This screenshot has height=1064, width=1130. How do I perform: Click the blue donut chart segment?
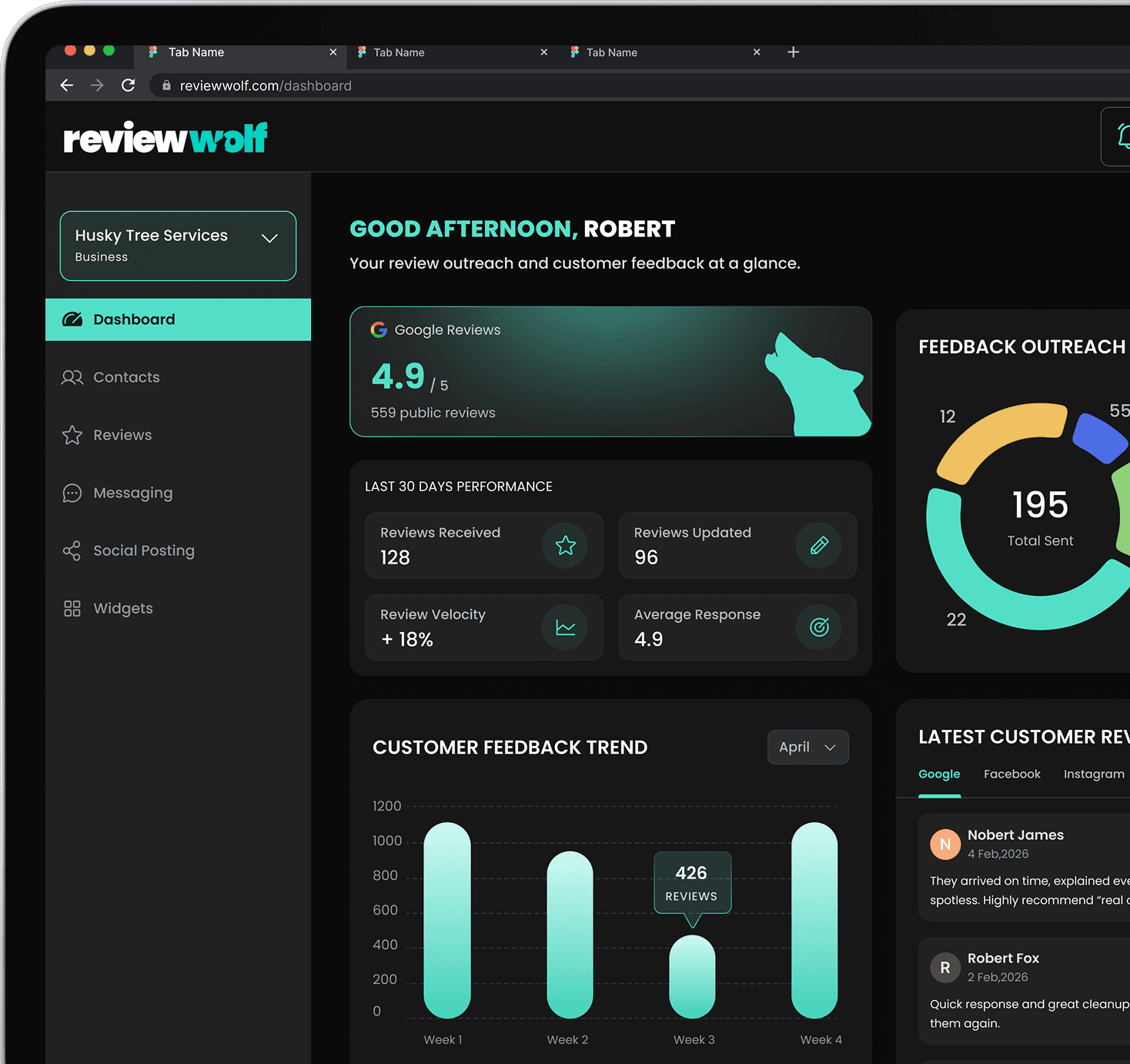pyautogui.click(x=1100, y=438)
